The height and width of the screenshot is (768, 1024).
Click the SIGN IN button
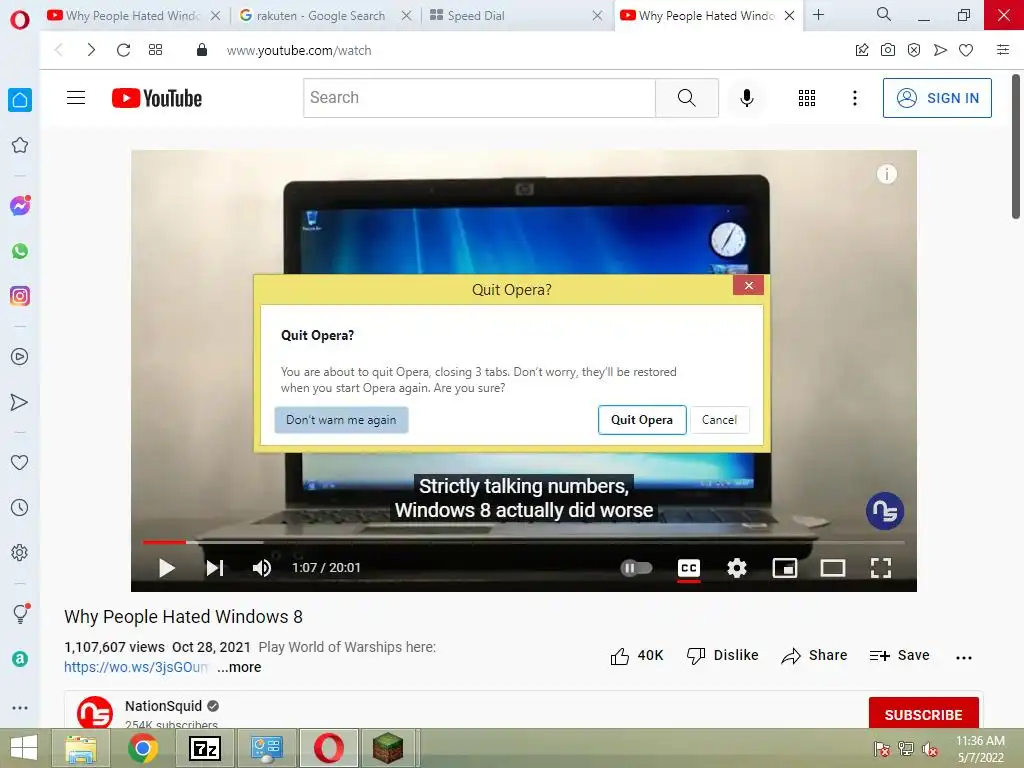pos(937,98)
